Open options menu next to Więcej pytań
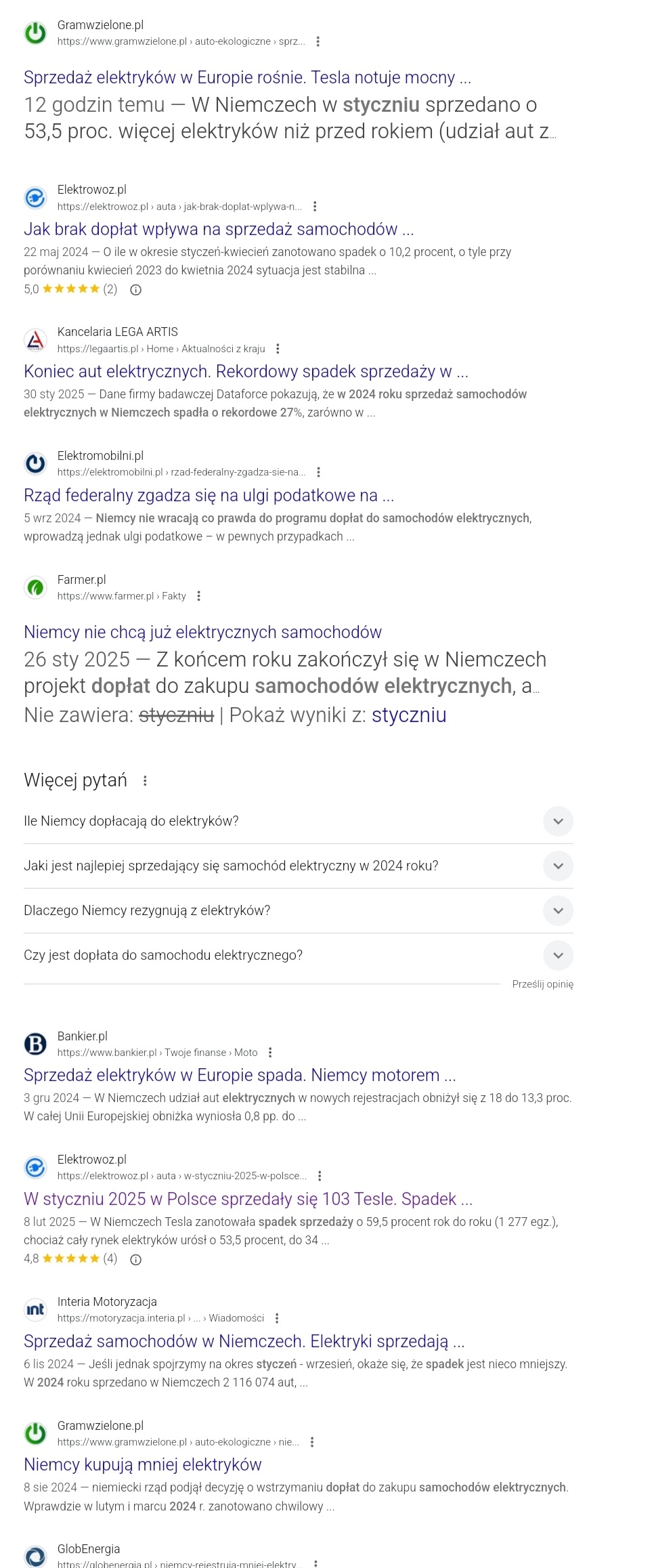Image resolution: width=654 pixels, height=1568 pixels. [145, 781]
